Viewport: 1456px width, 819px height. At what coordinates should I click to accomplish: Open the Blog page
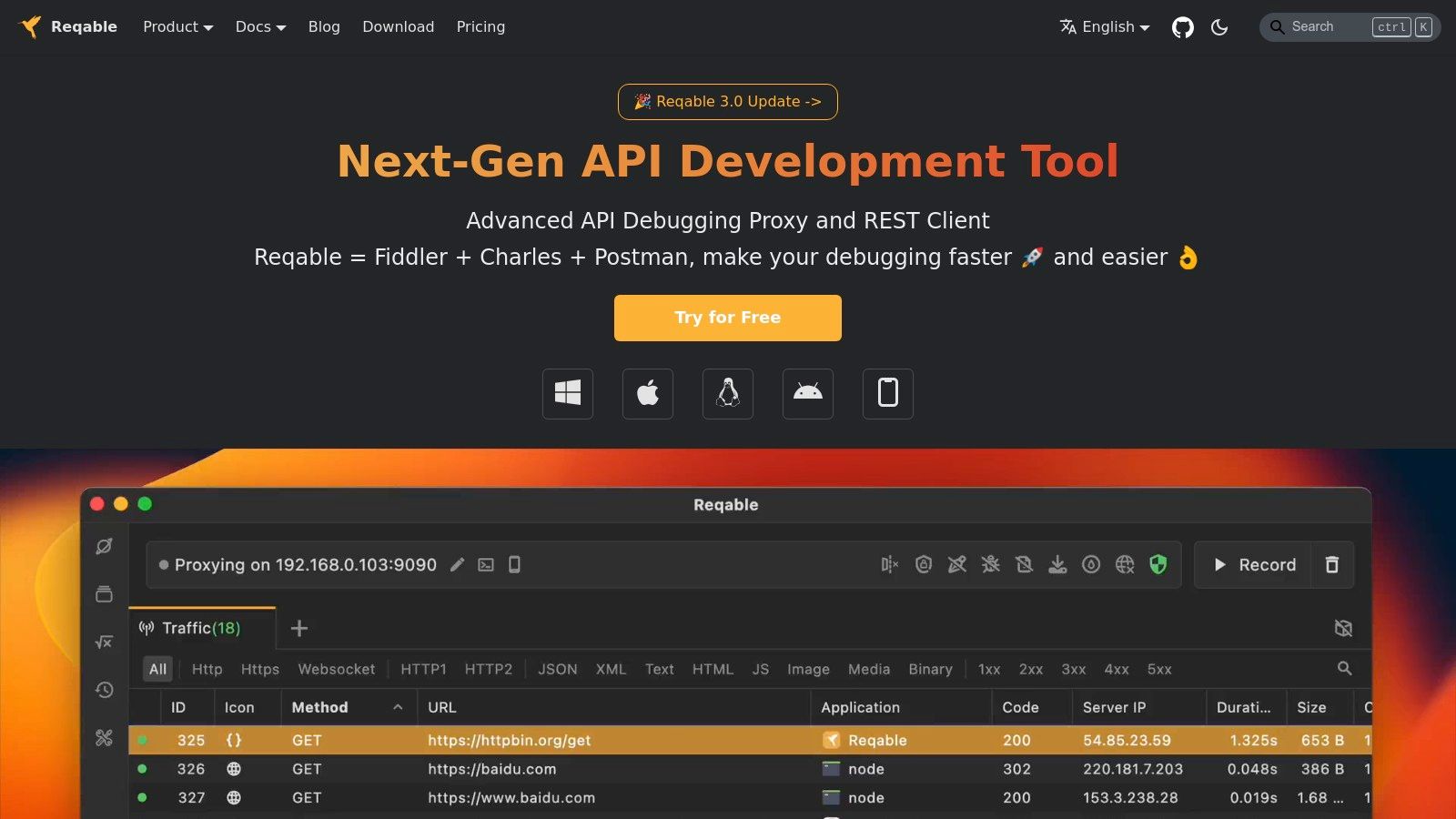point(324,27)
